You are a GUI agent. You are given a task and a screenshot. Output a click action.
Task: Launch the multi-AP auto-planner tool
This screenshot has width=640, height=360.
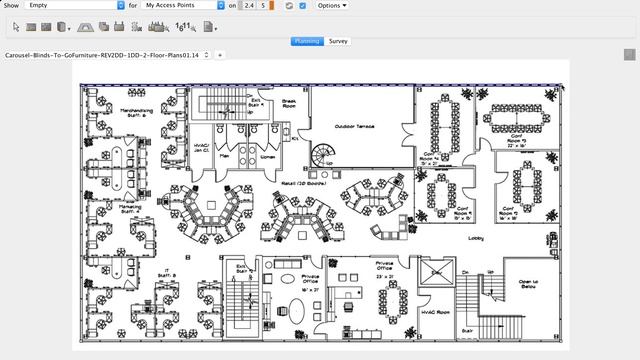click(x=158, y=27)
